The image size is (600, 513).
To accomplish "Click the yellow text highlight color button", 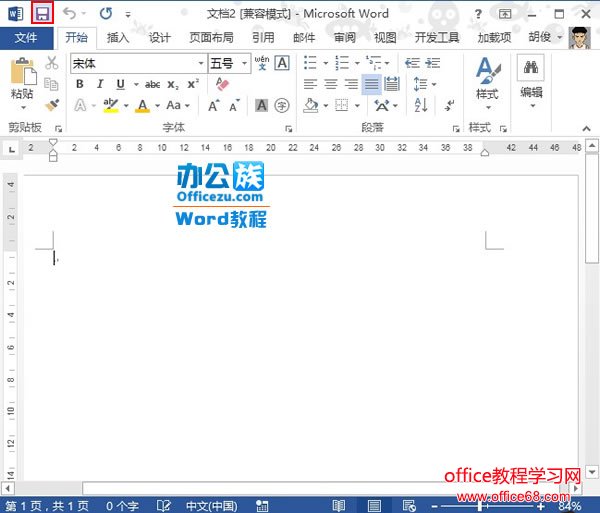I will (x=111, y=105).
